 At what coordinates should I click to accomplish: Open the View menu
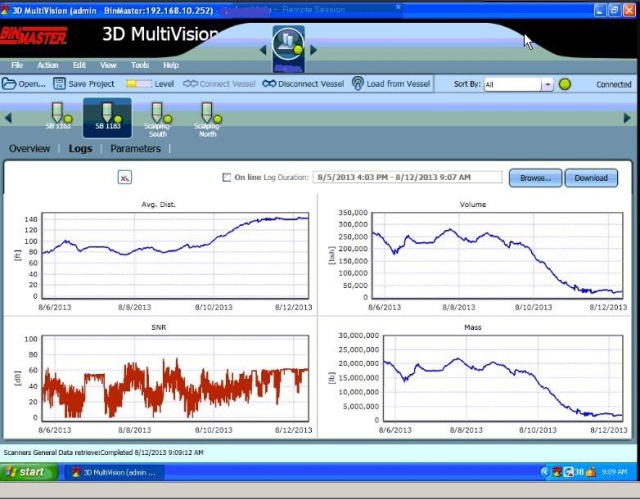(x=108, y=65)
